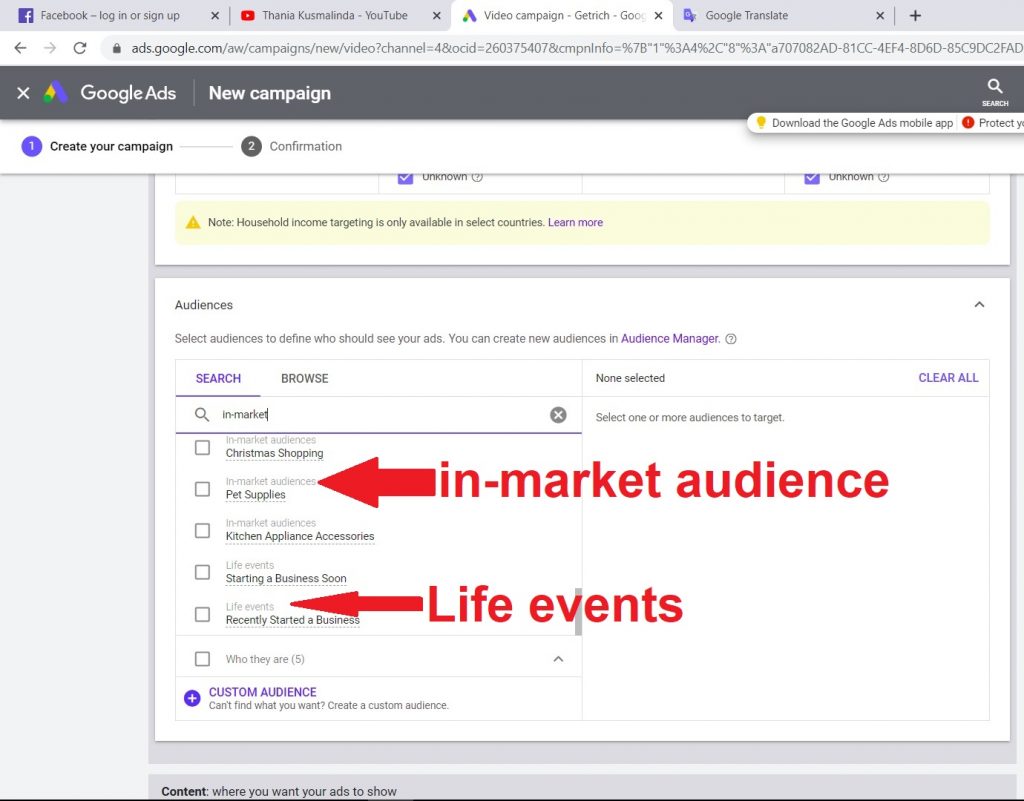Go back using browser back arrow
Viewport: 1024px width, 801px height.
(20, 48)
